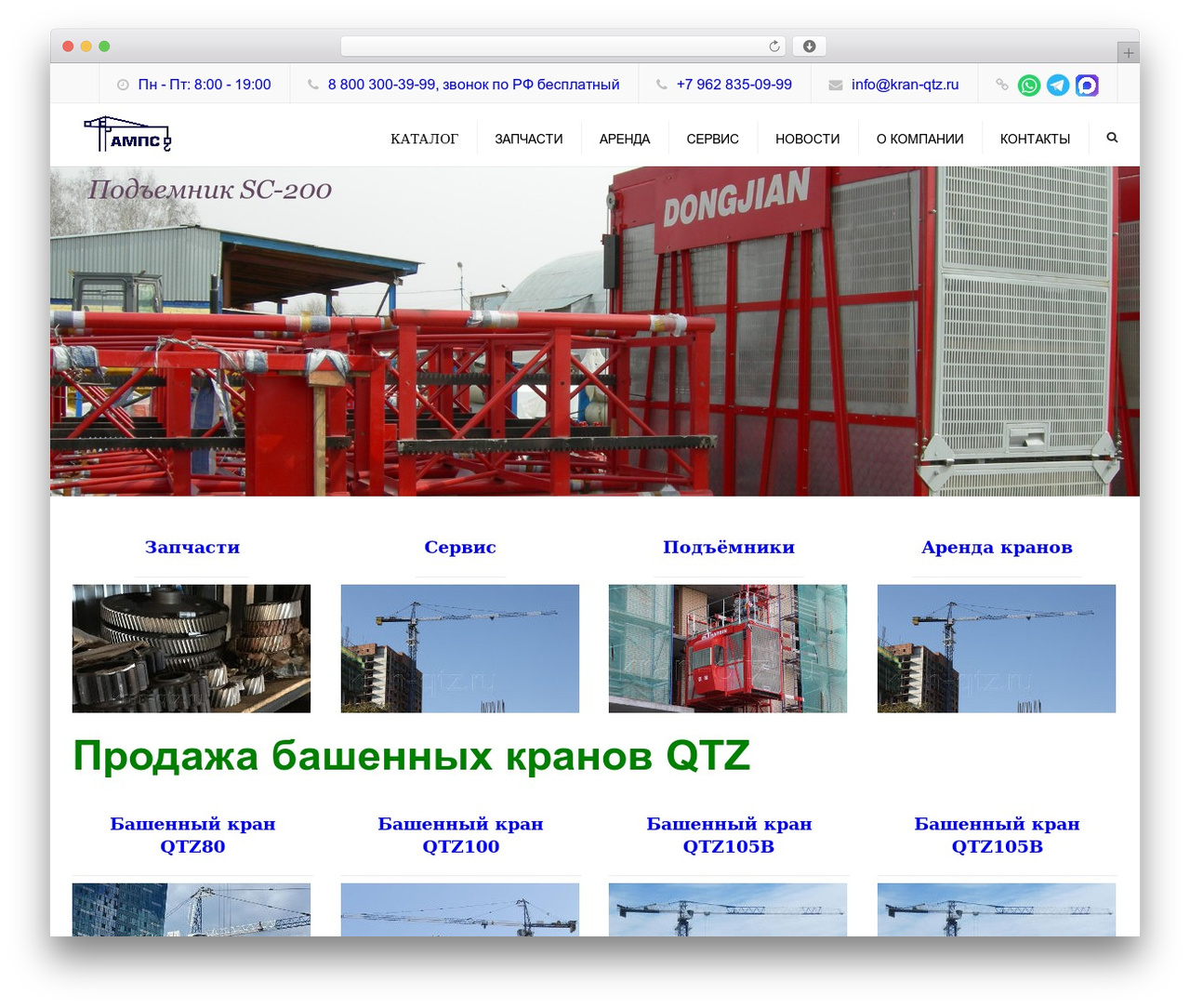Click the crane thumbnail under Аренда кранов

click(x=997, y=648)
